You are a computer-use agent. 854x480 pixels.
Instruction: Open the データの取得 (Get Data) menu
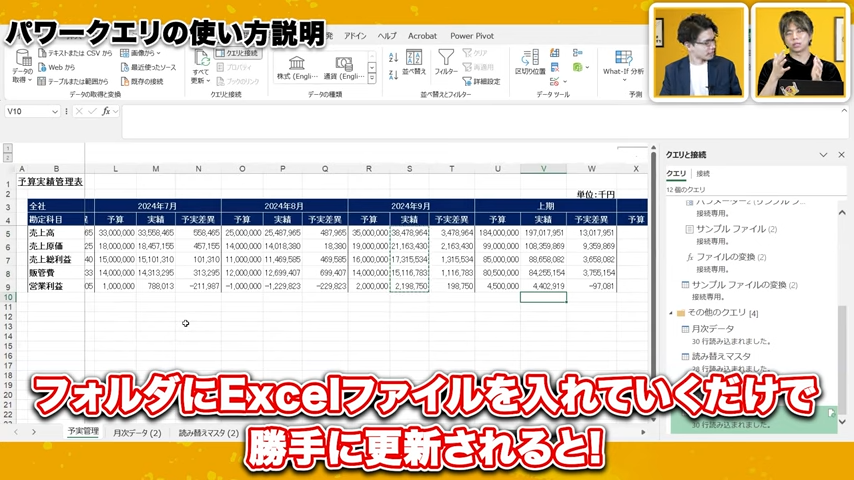23,66
